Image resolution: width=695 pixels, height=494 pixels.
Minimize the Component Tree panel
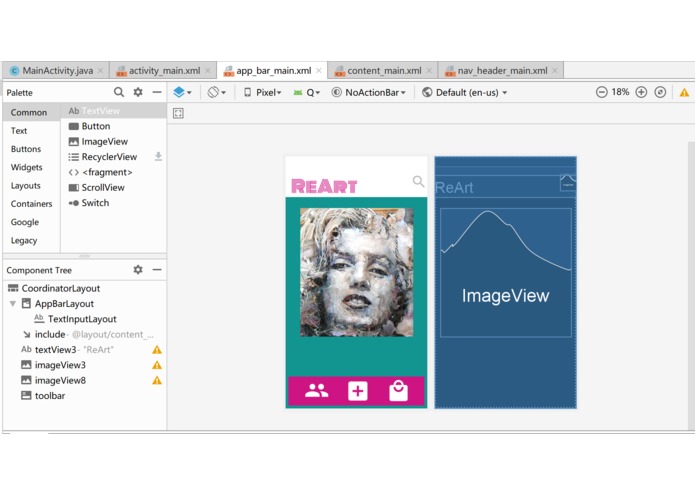(x=157, y=269)
